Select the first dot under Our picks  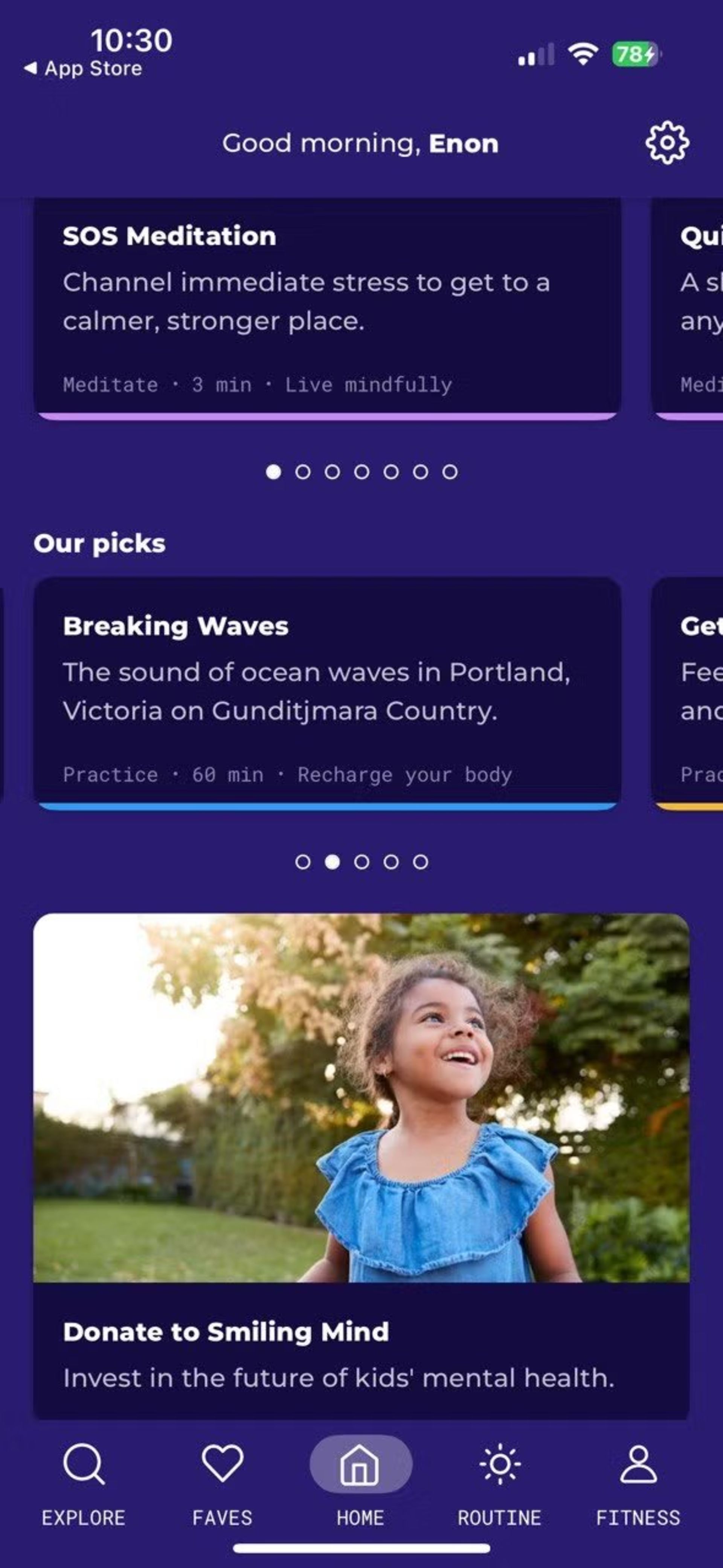[303, 862]
